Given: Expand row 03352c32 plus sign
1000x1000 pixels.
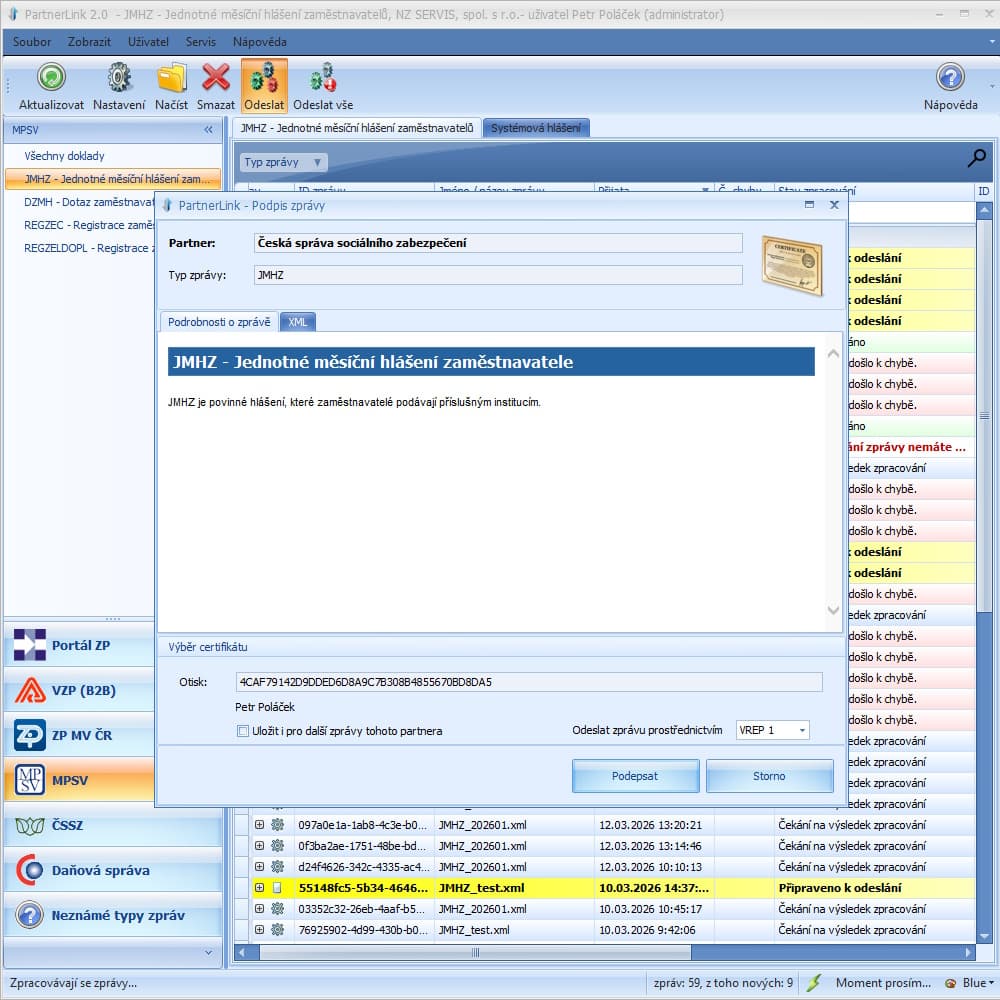Looking at the screenshot, I should [260, 909].
